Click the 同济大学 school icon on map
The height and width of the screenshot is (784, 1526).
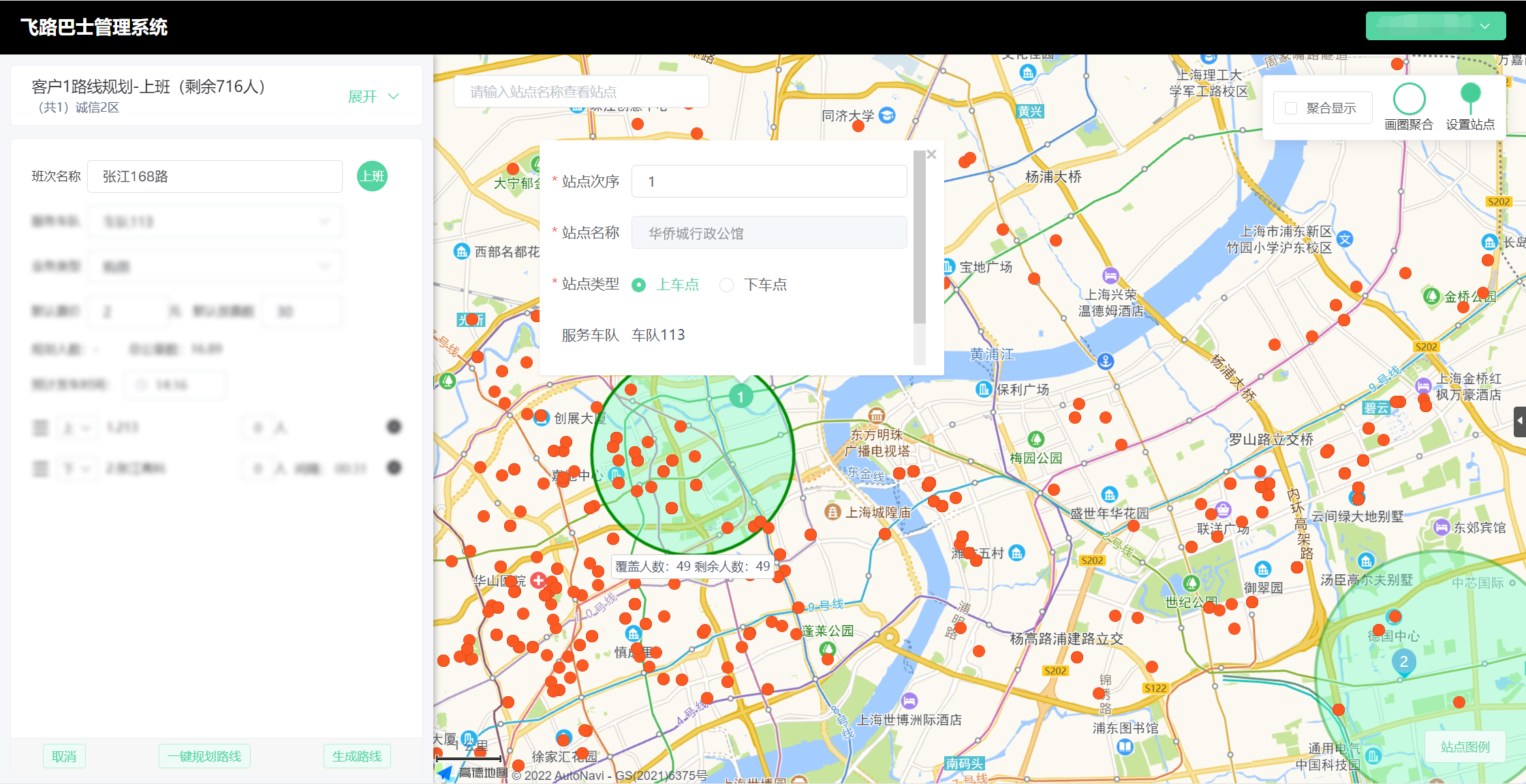[887, 115]
